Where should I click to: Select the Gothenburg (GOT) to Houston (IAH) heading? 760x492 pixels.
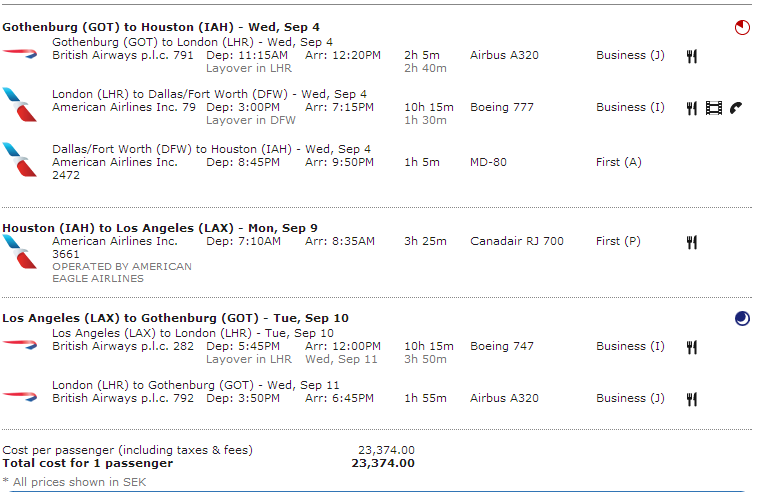click(x=161, y=27)
